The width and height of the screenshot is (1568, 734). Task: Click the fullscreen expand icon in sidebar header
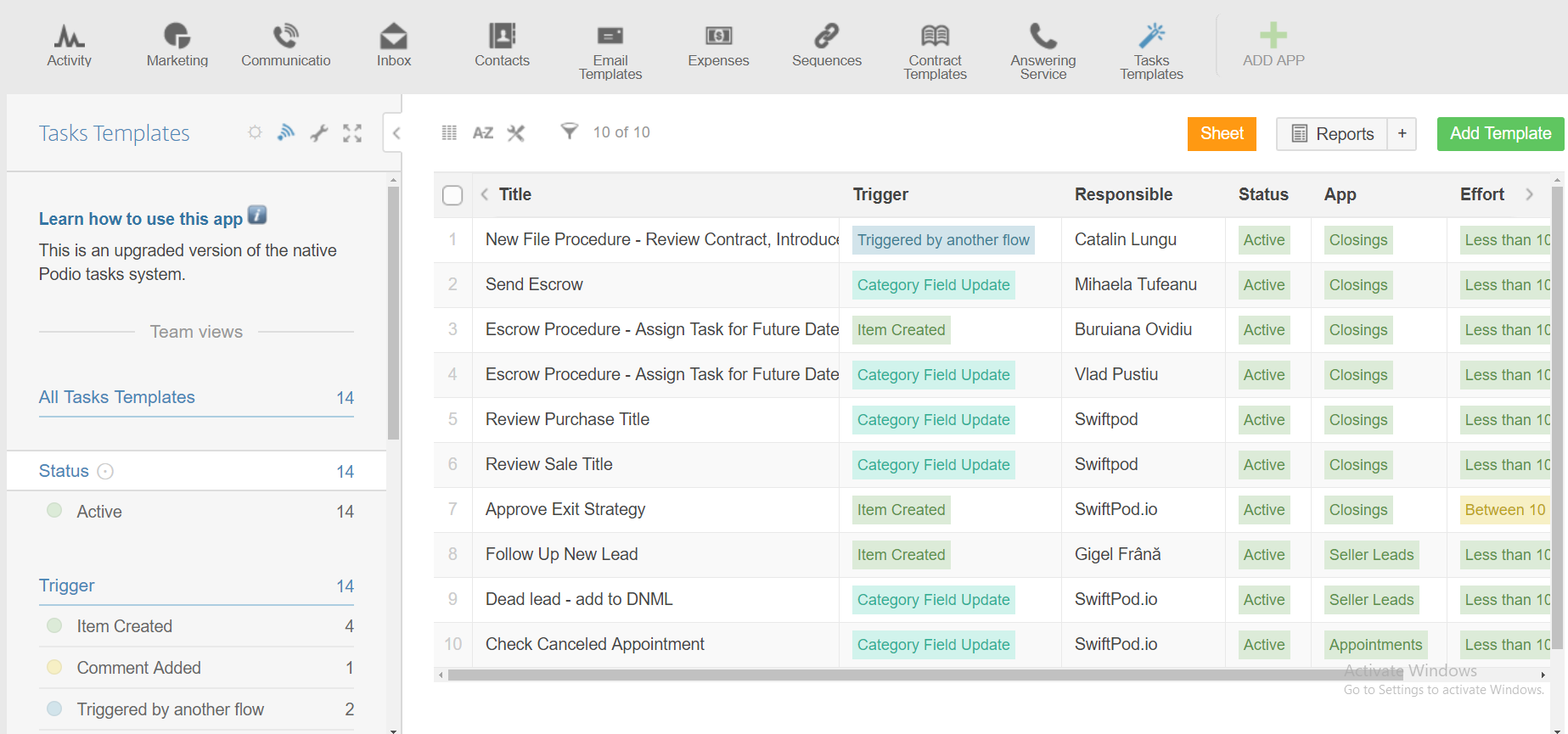point(352,132)
